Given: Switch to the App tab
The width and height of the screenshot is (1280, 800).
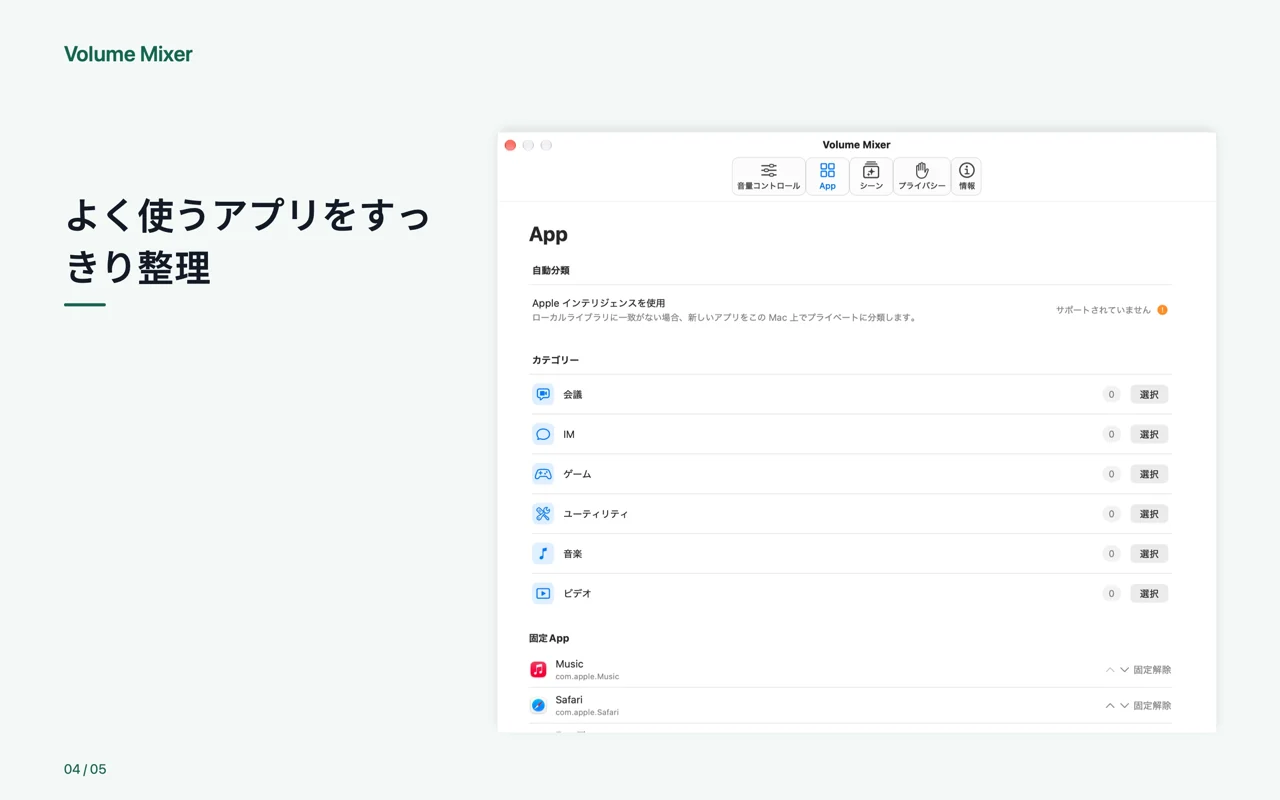Looking at the screenshot, I should pos(827,176).
